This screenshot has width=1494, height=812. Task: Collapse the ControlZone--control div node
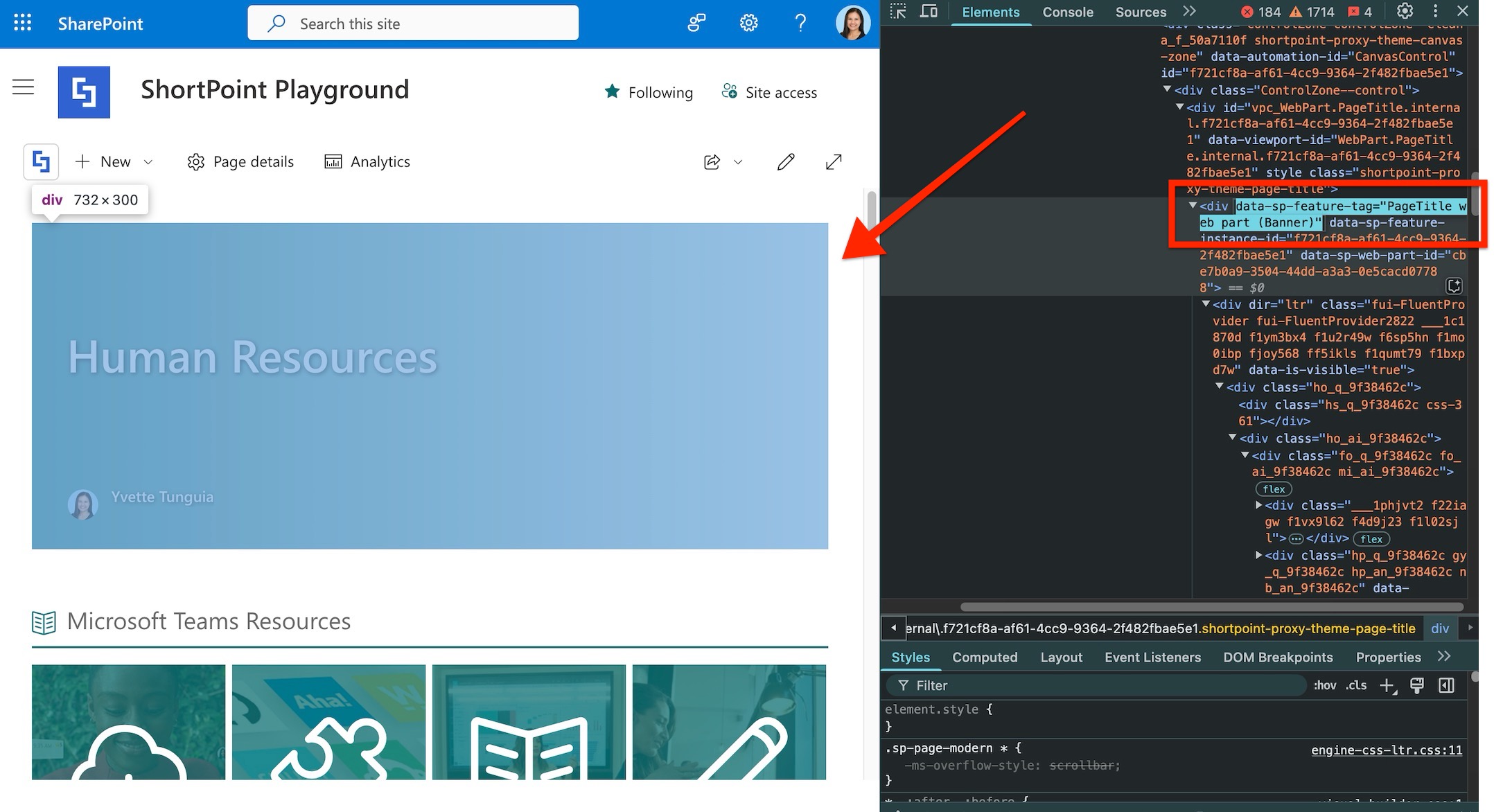click(1168, 89)
